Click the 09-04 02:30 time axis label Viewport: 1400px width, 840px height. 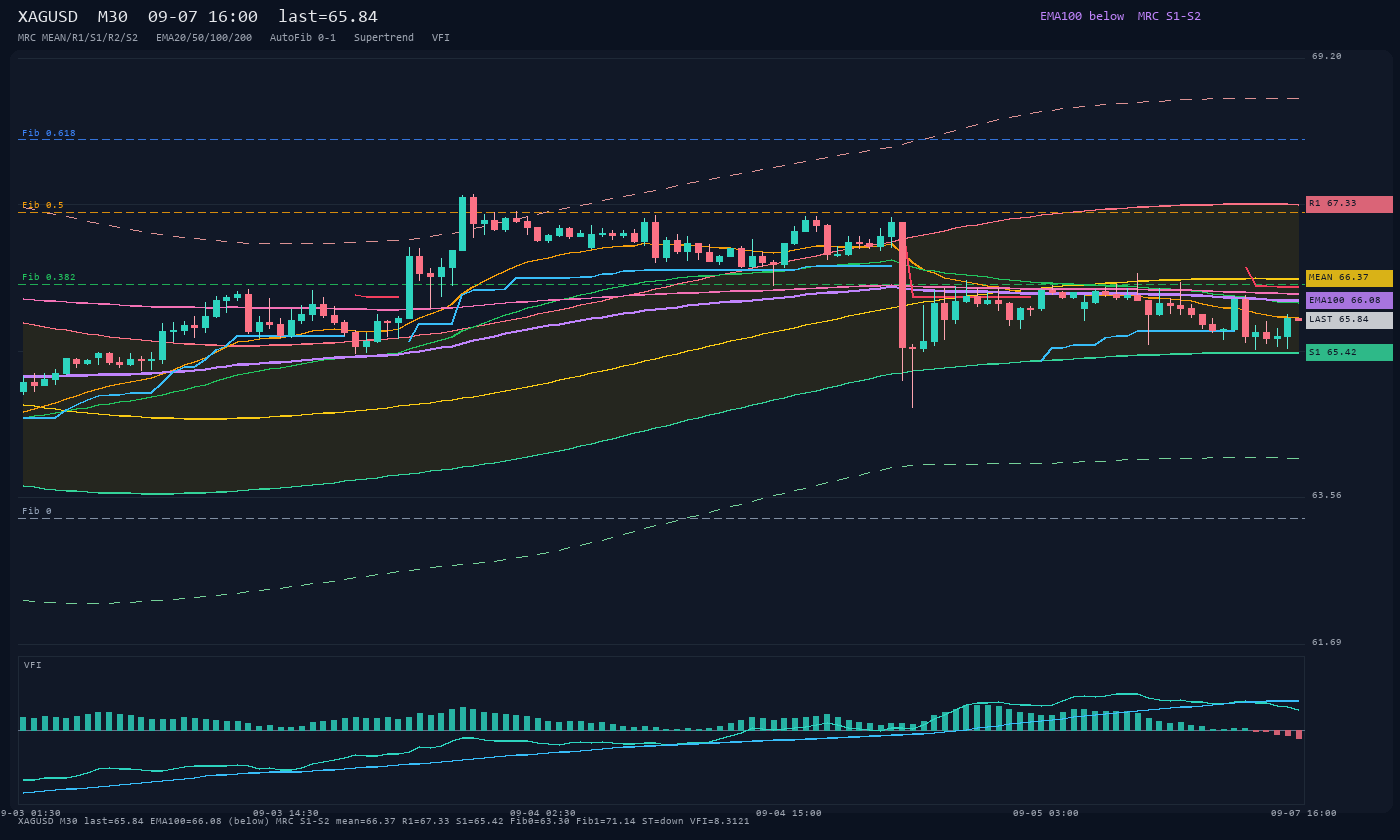543,813
